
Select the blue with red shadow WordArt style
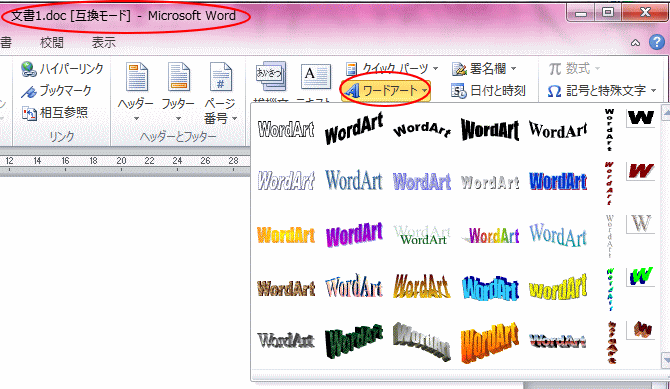click(558, 181)
